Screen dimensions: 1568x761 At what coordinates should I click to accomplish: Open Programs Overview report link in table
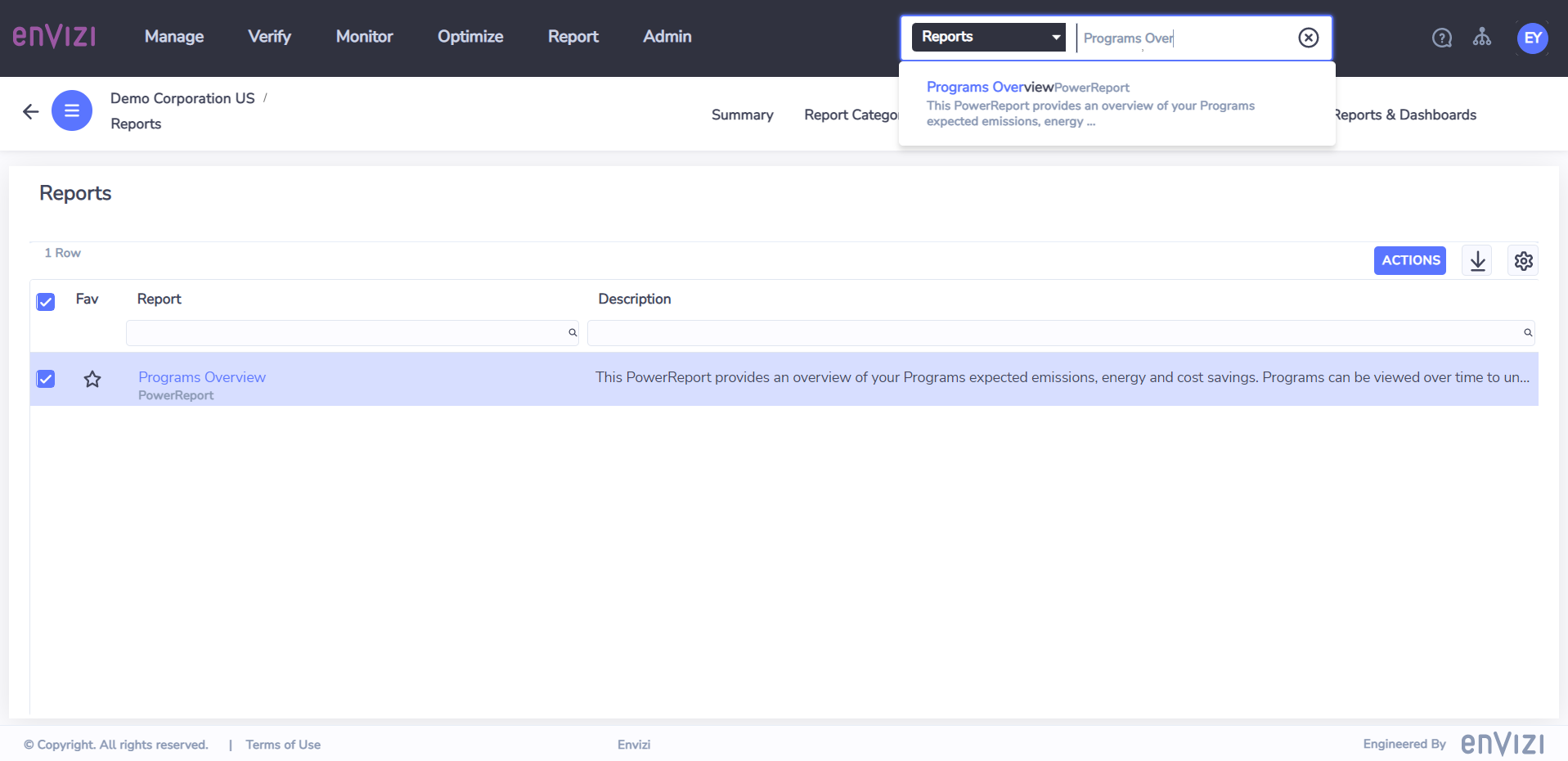tap(202, 377)
